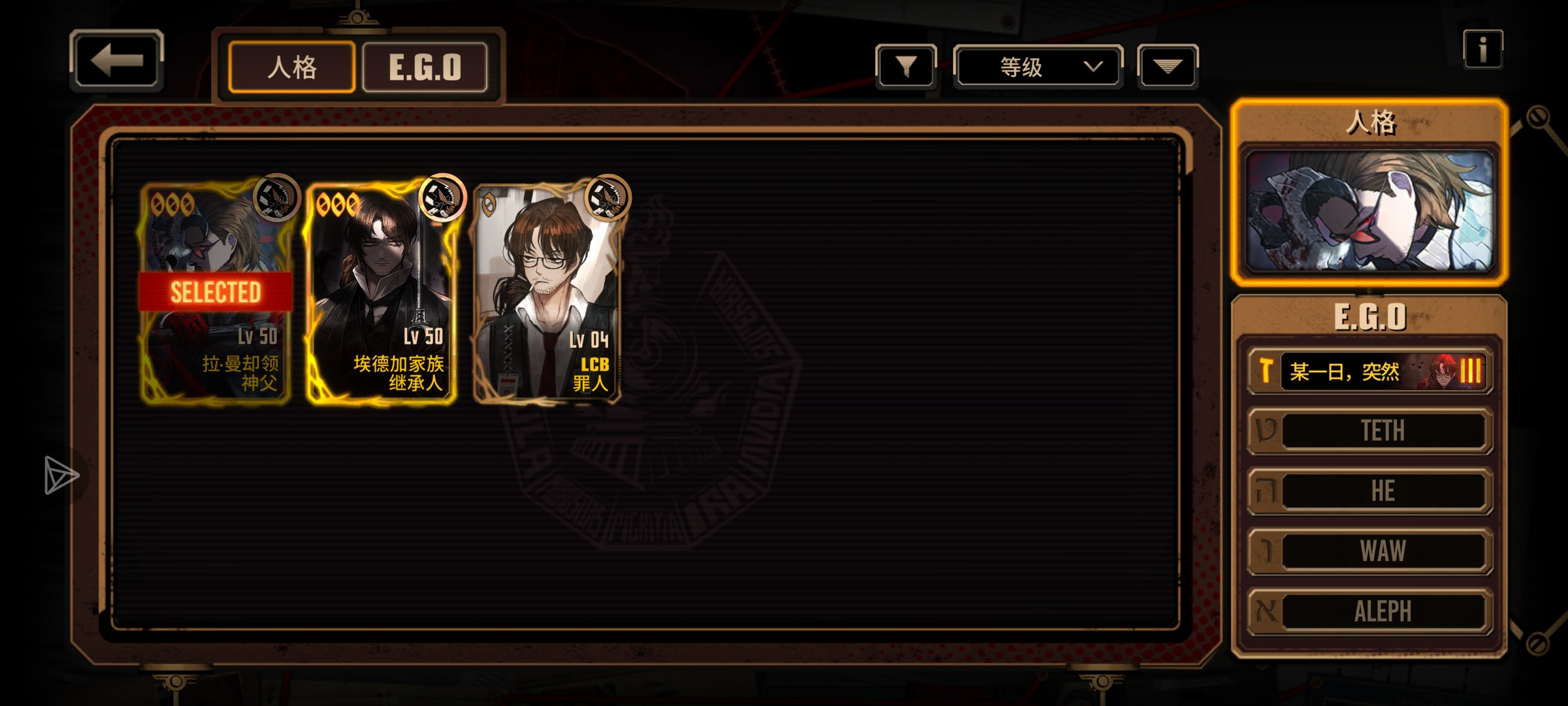
Task: Click the emblem icon on 继承人 card
Action: [442, 198]
